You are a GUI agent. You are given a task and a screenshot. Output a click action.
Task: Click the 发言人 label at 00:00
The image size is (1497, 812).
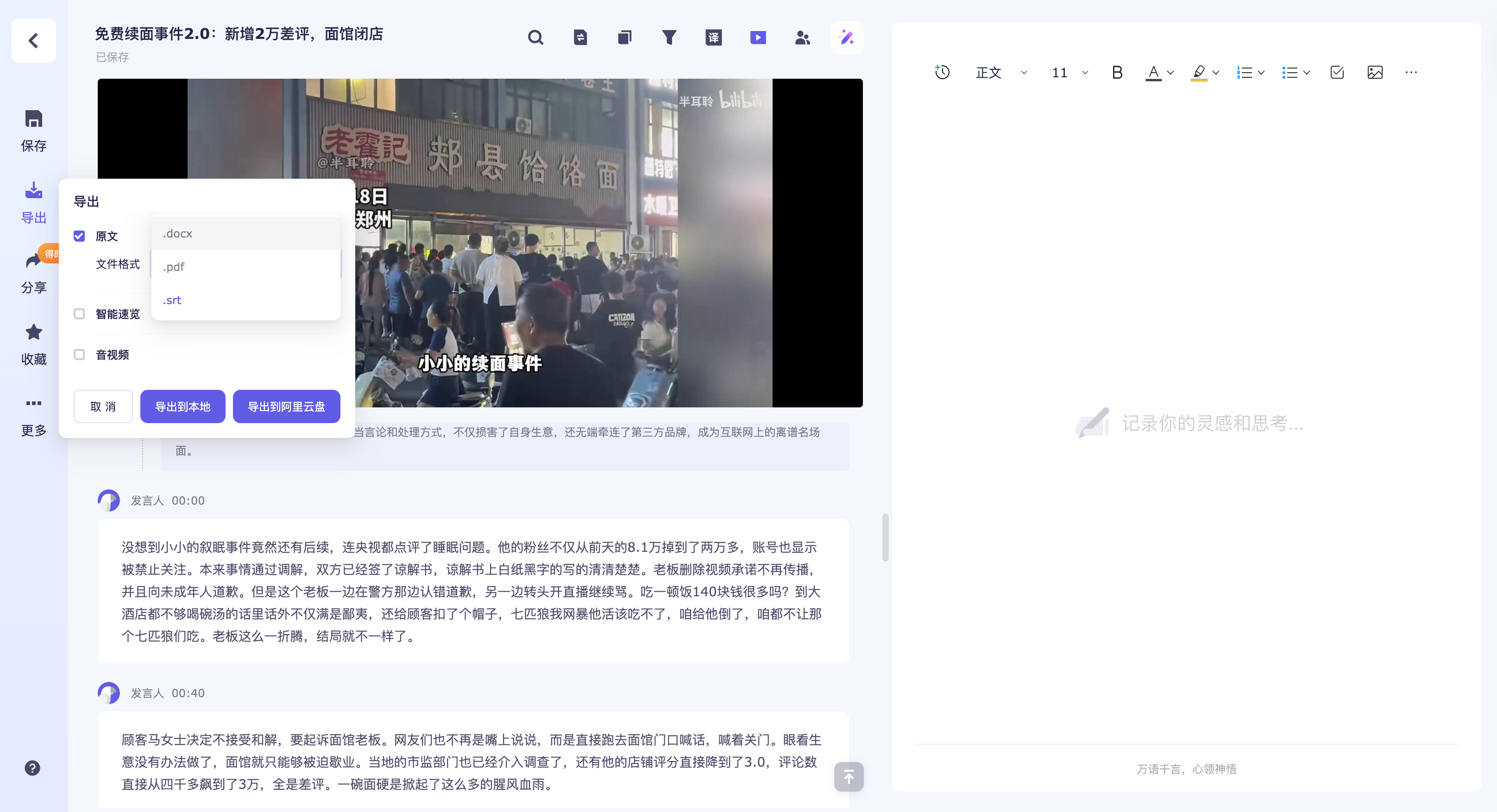pyautogui.click(x=147, y=501)
